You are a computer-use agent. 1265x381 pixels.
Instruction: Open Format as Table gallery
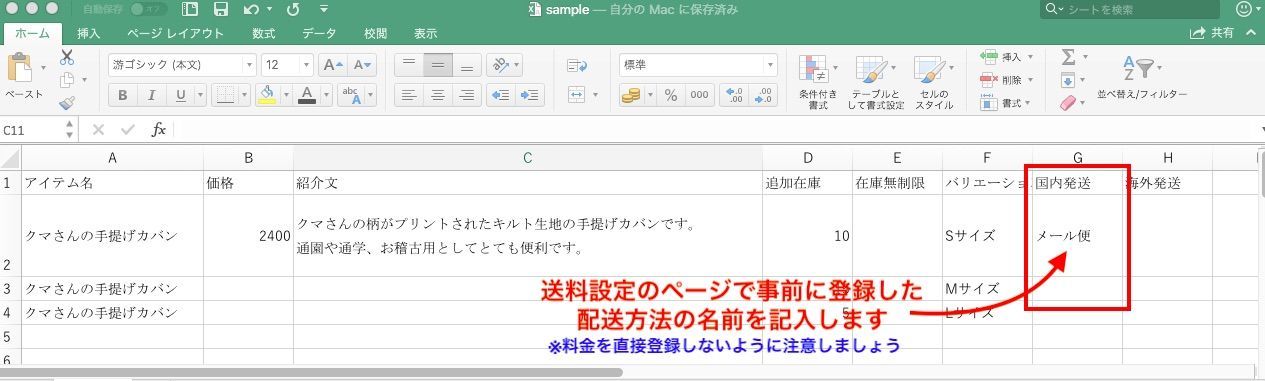tap(875, 81)
